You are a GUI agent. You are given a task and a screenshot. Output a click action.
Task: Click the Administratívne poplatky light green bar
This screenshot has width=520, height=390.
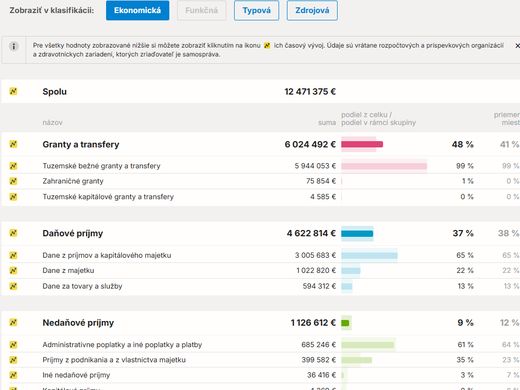[x=368, y=345]
